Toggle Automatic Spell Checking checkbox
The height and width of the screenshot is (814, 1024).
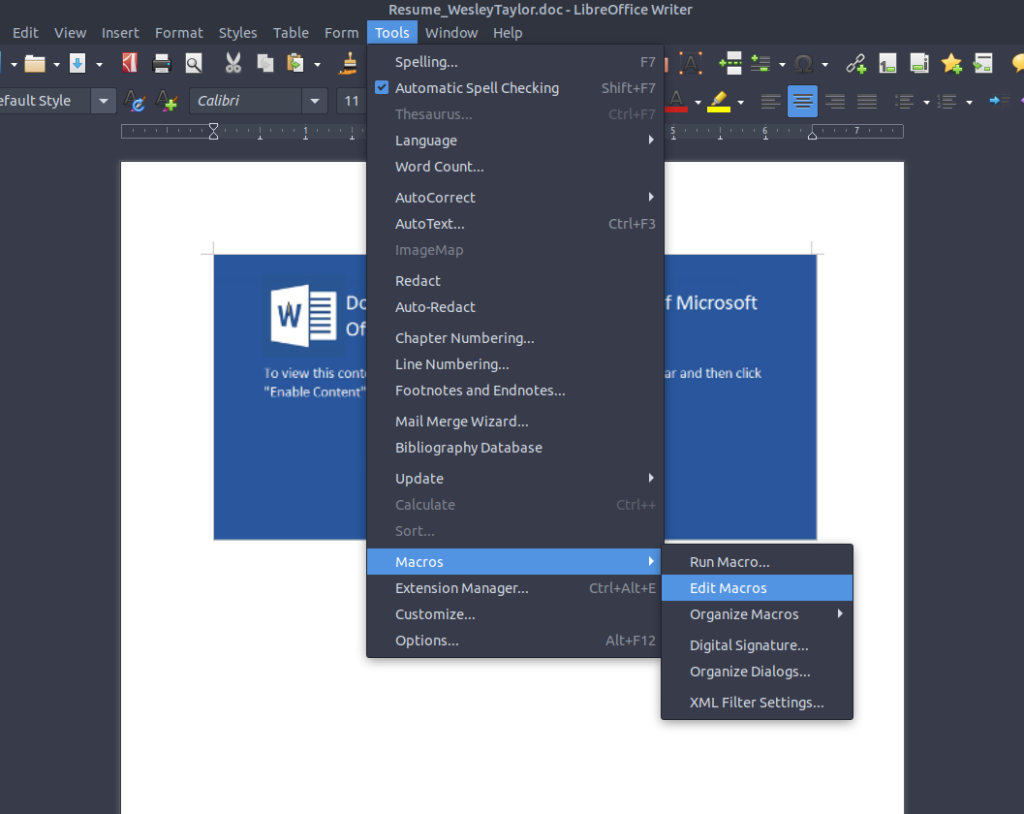coord(382,88)
